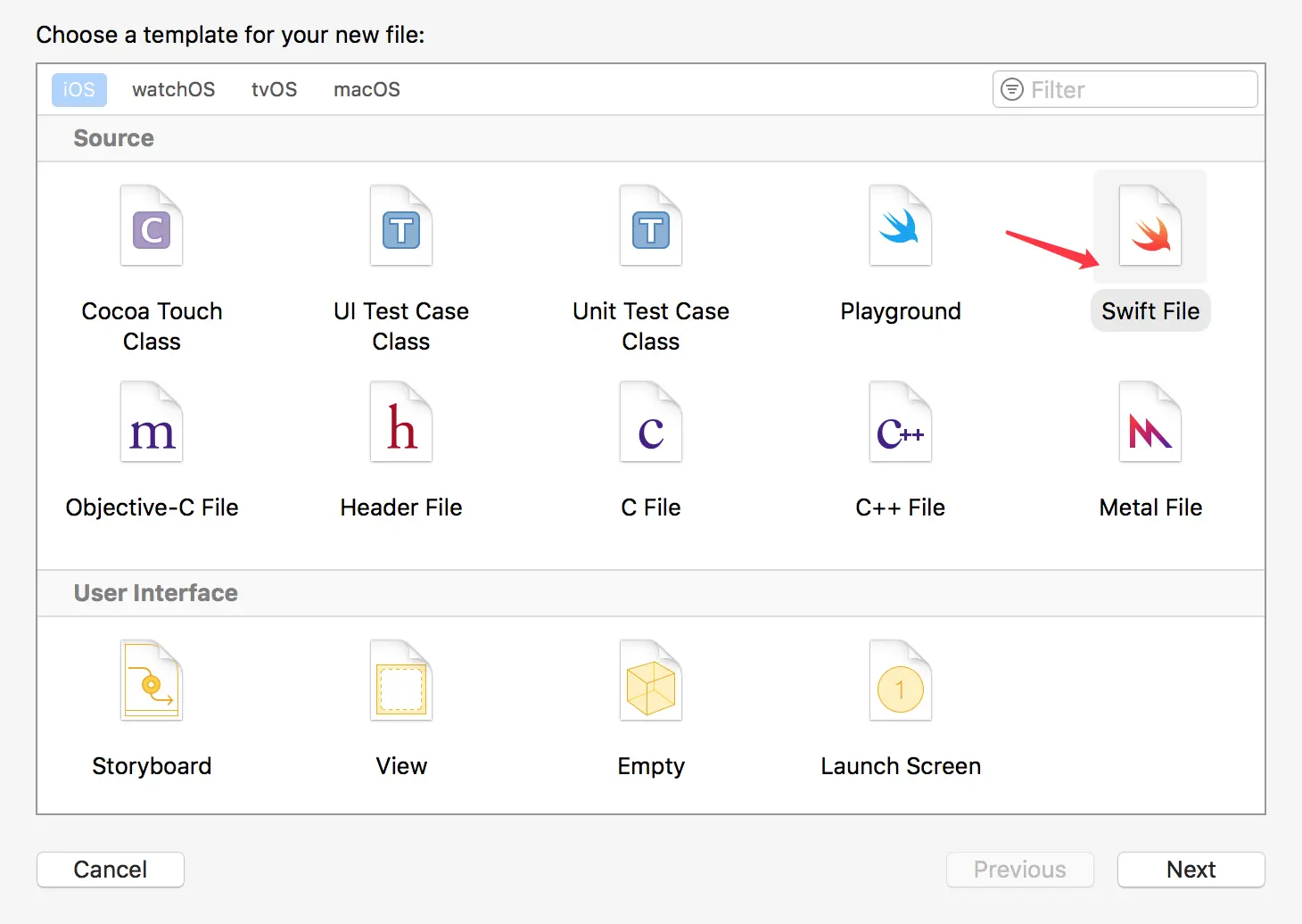The height and width of the screenshot is (924, 1302).
Task: Open the tvOS platform tab
Action: pyautogui.click(x=275, y=90)
